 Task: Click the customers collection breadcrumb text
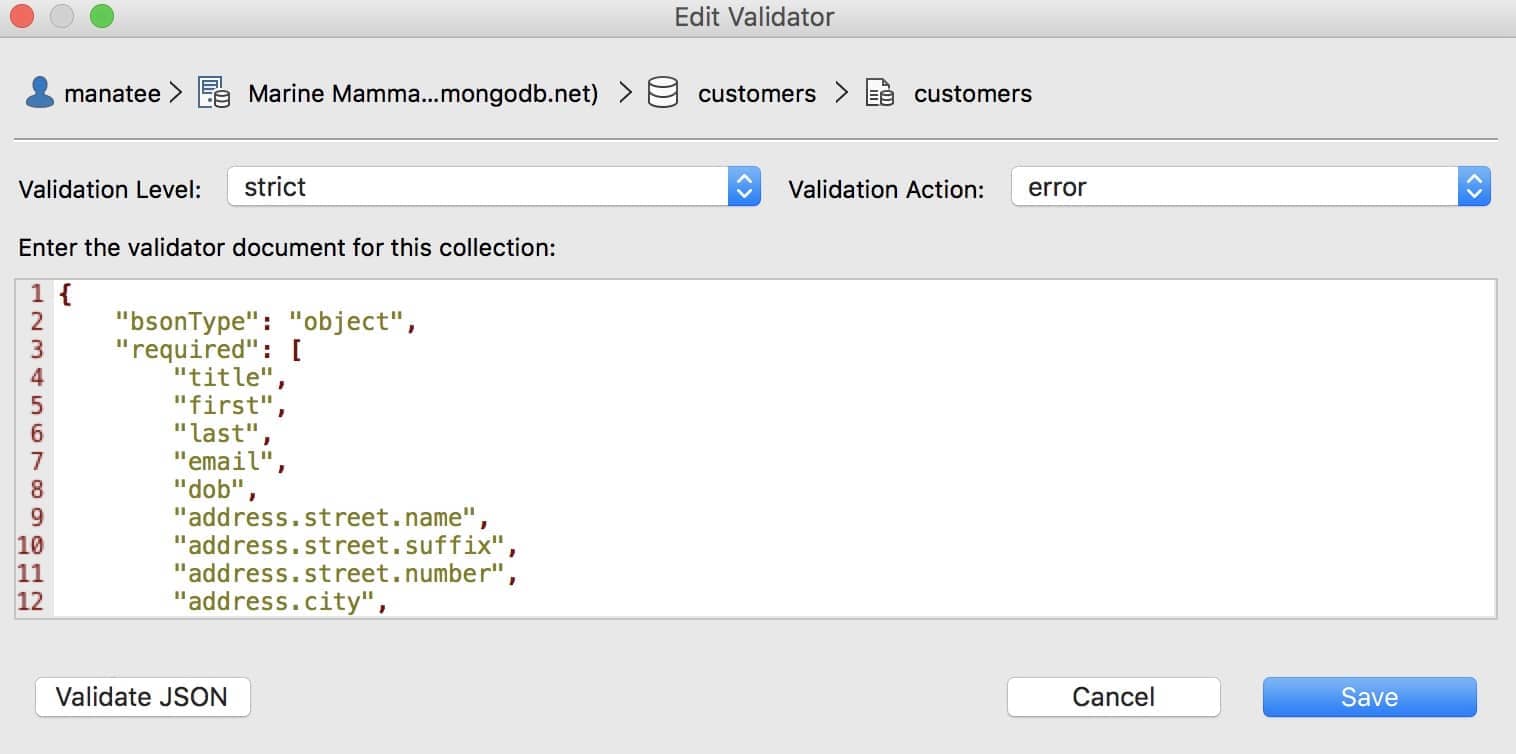(973, 94)
